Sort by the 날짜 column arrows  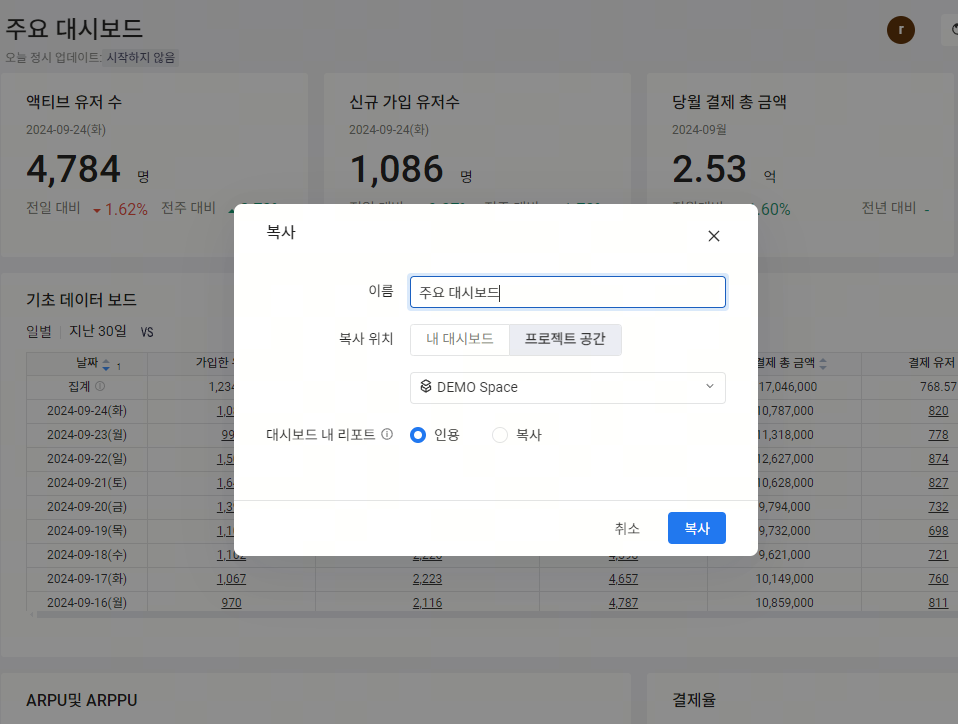(x=106, y=365)
